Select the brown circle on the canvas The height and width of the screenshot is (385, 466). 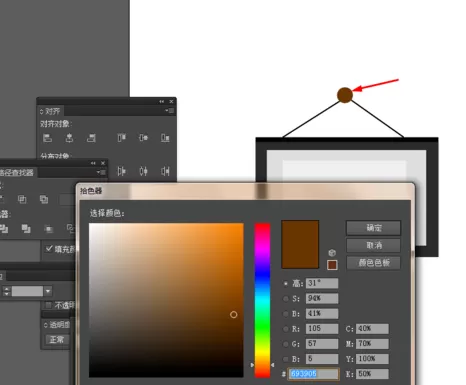click(345, 95)
